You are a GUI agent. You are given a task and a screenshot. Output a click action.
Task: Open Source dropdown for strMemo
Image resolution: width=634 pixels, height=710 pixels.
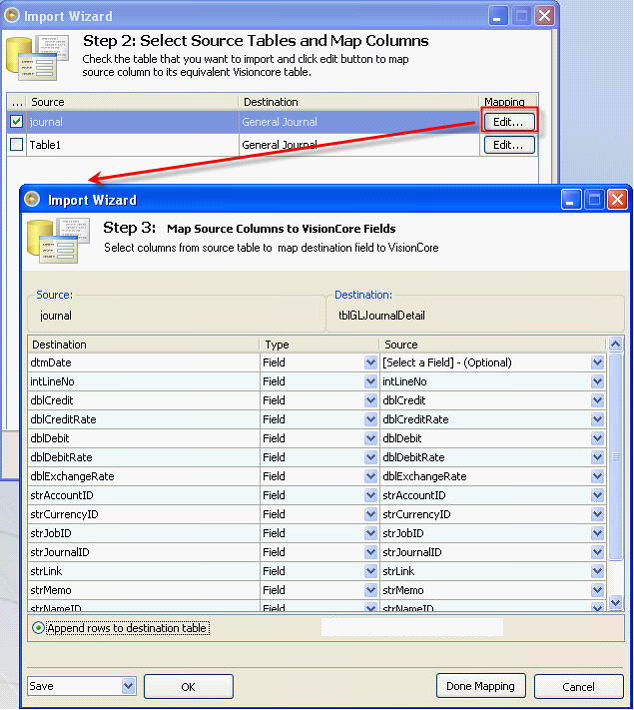597,590
